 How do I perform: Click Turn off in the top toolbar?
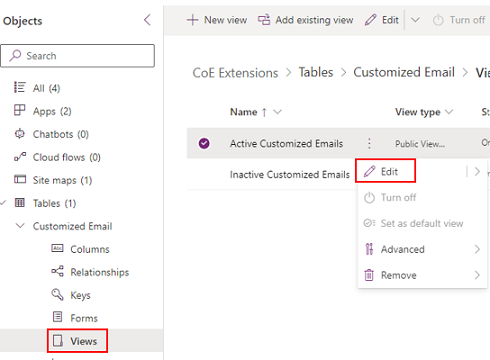pyautogui.click(x=459, y=20)
